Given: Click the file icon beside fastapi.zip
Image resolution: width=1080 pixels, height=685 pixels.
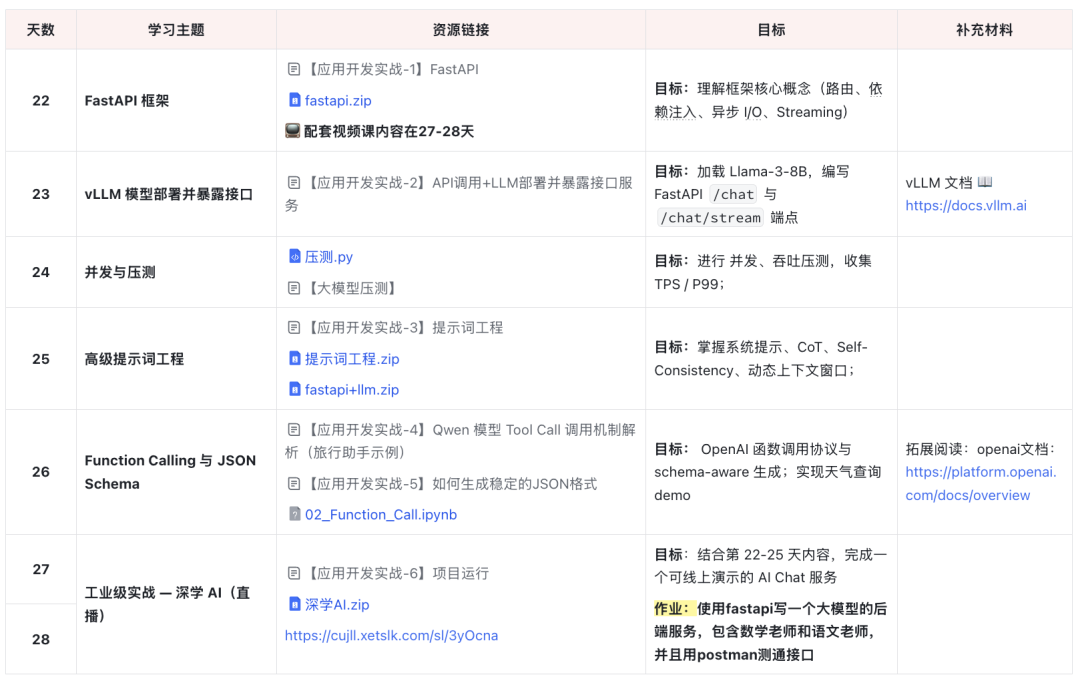Looking at the screenshot, I should point(294,100).
